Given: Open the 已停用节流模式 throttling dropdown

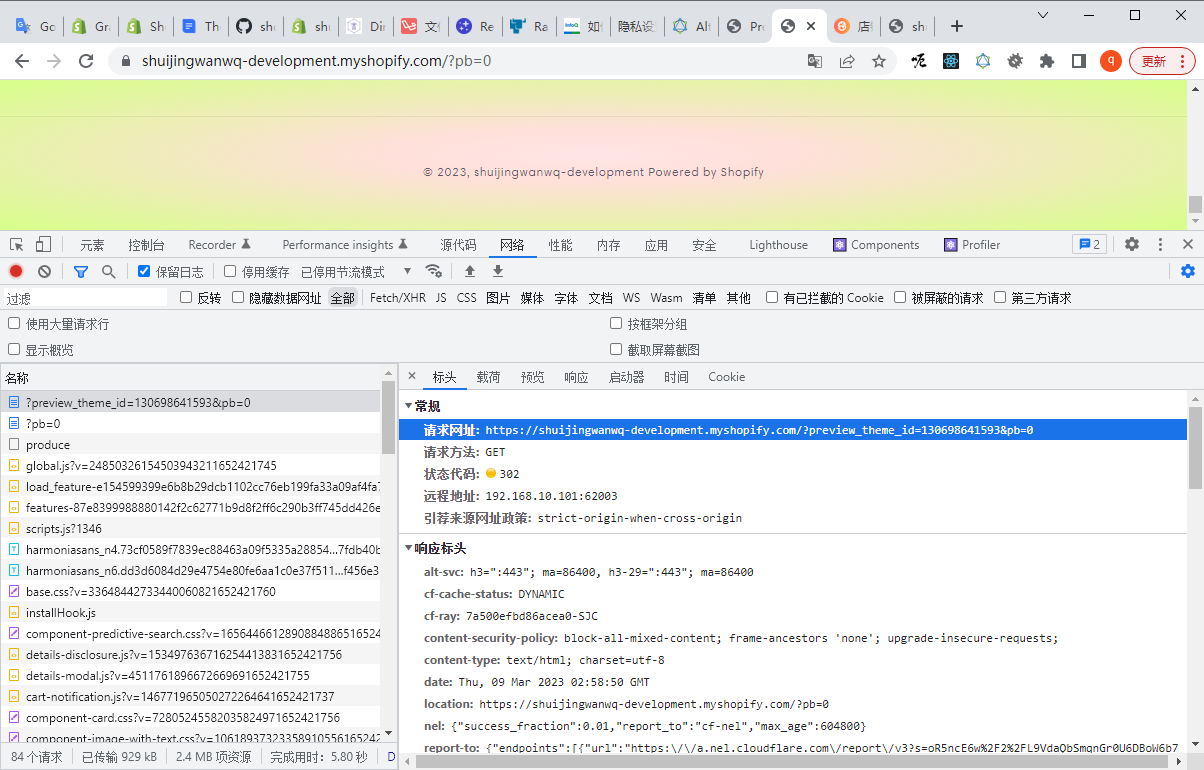Looking at the screenshot, I should point(356,271).
